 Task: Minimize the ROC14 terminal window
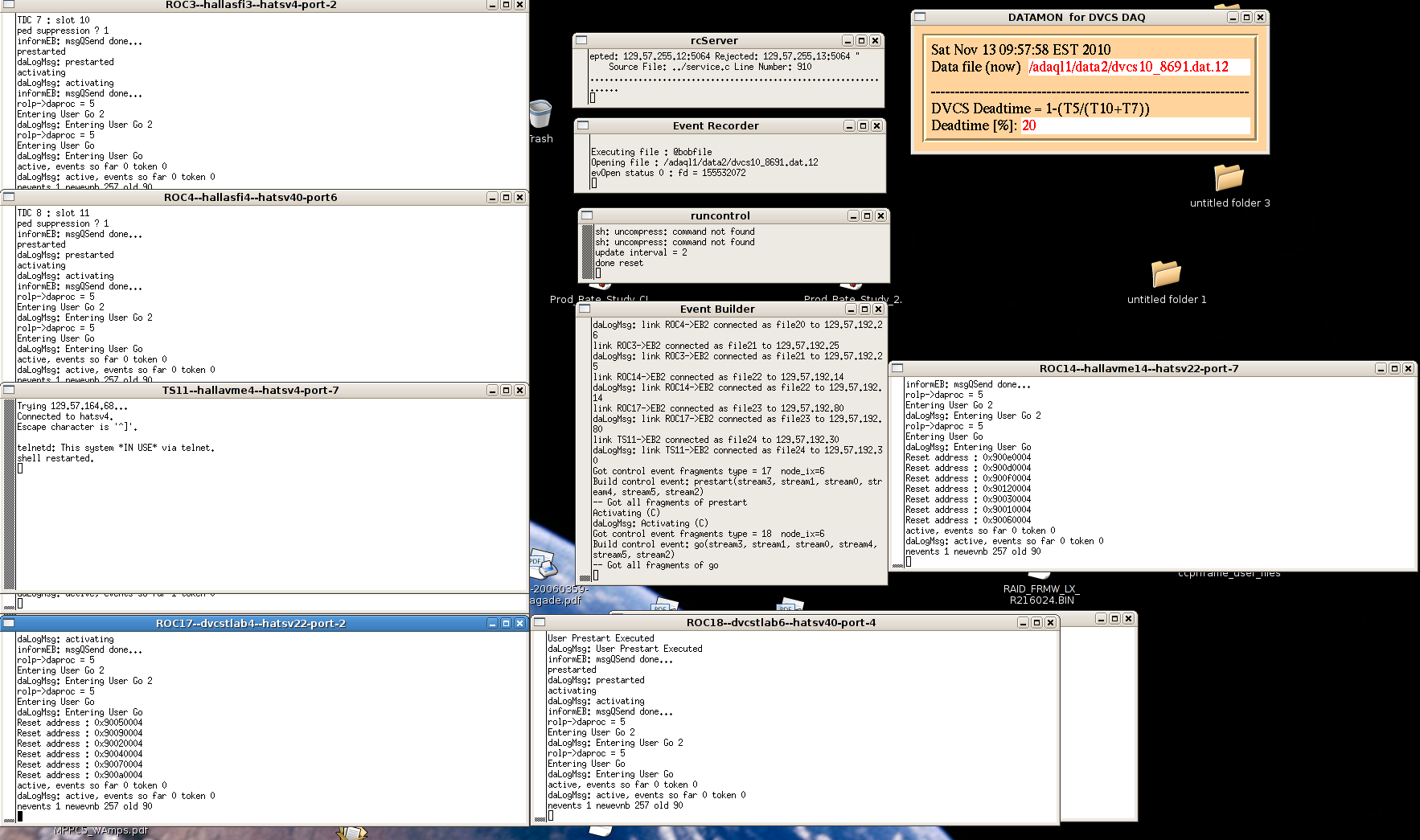coord(1381,368)
